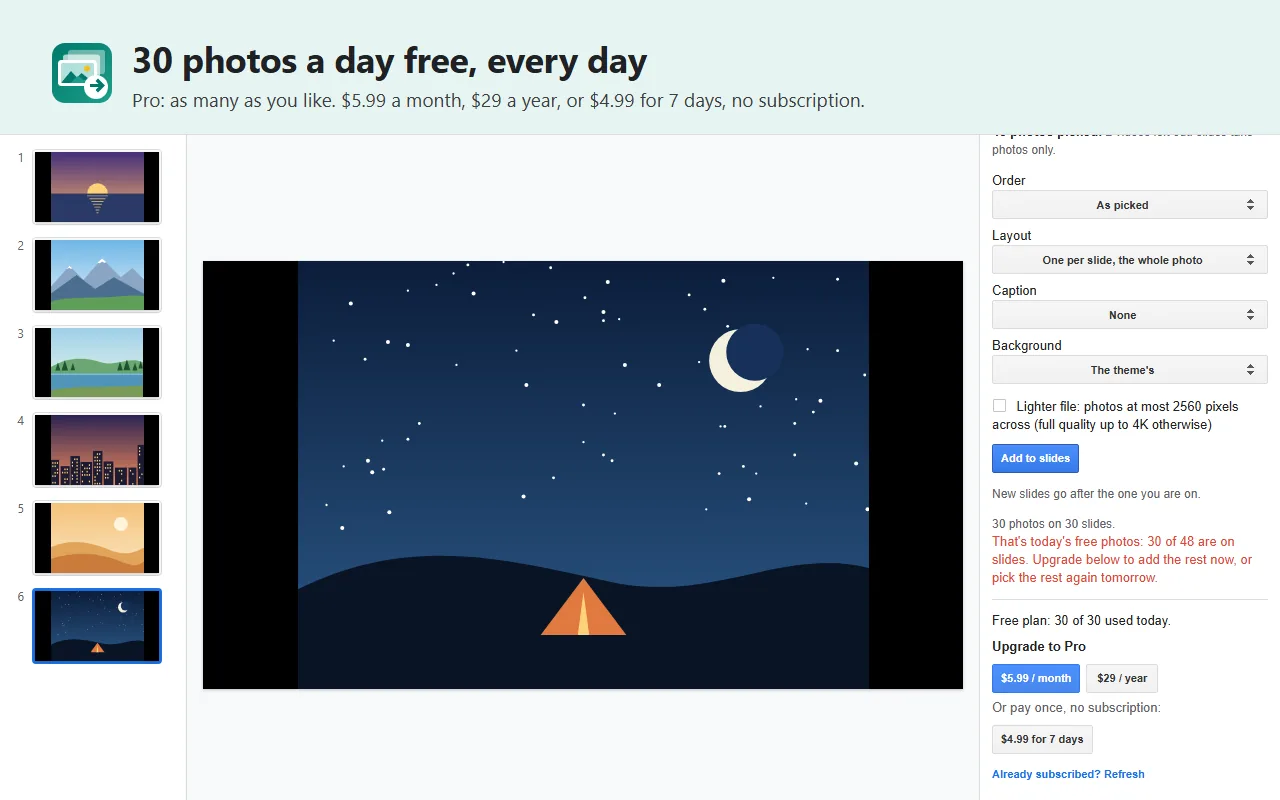Choose the $29 / year plan

point(1122,678)
